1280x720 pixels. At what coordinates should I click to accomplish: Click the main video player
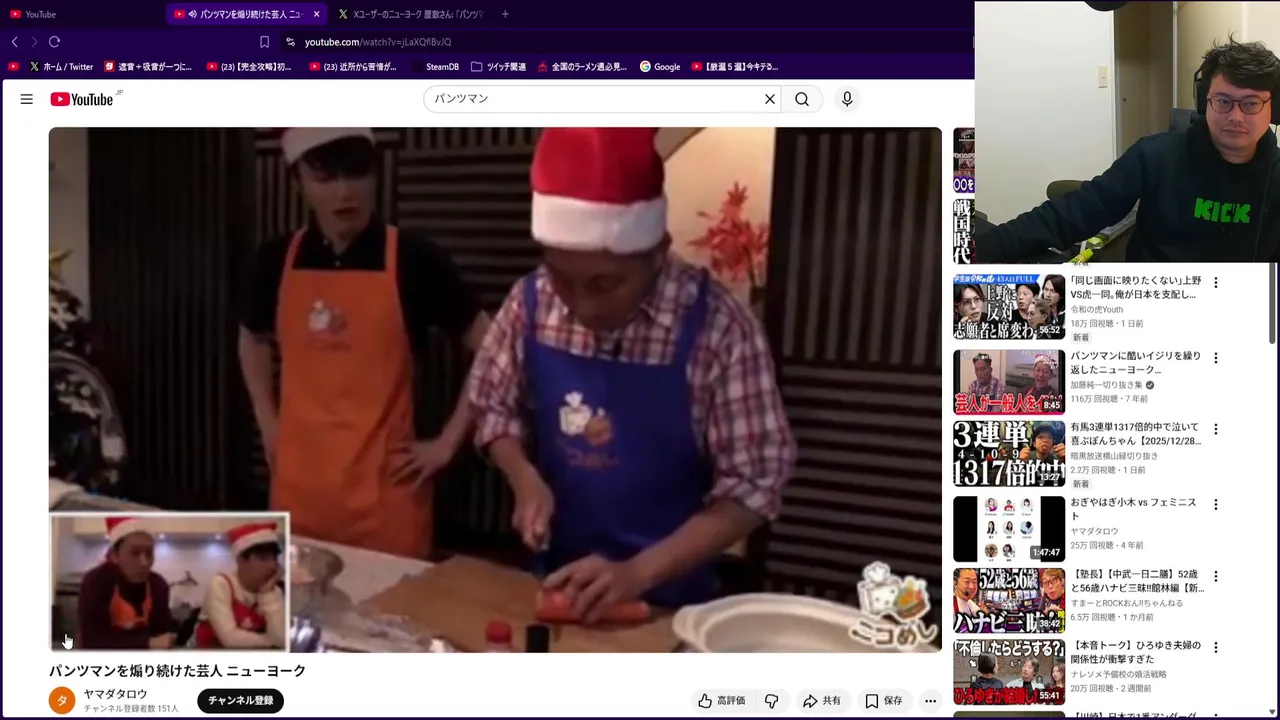tap(495, 390)
